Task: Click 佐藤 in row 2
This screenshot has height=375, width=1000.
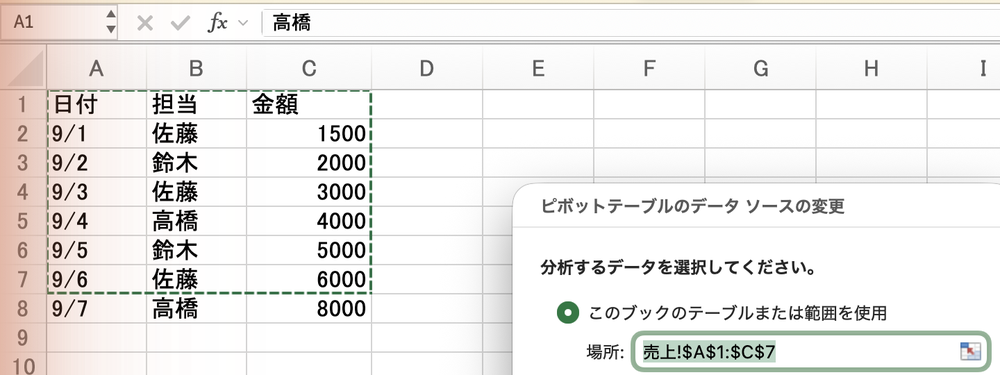Action: [x=196, y=133]
